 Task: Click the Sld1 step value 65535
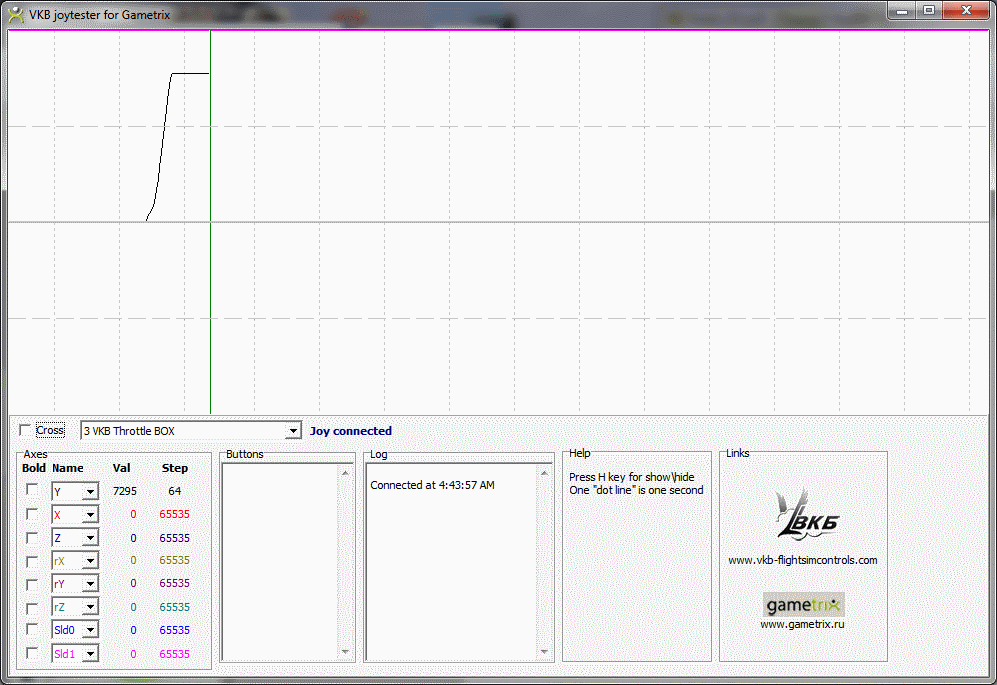[174, 654]
